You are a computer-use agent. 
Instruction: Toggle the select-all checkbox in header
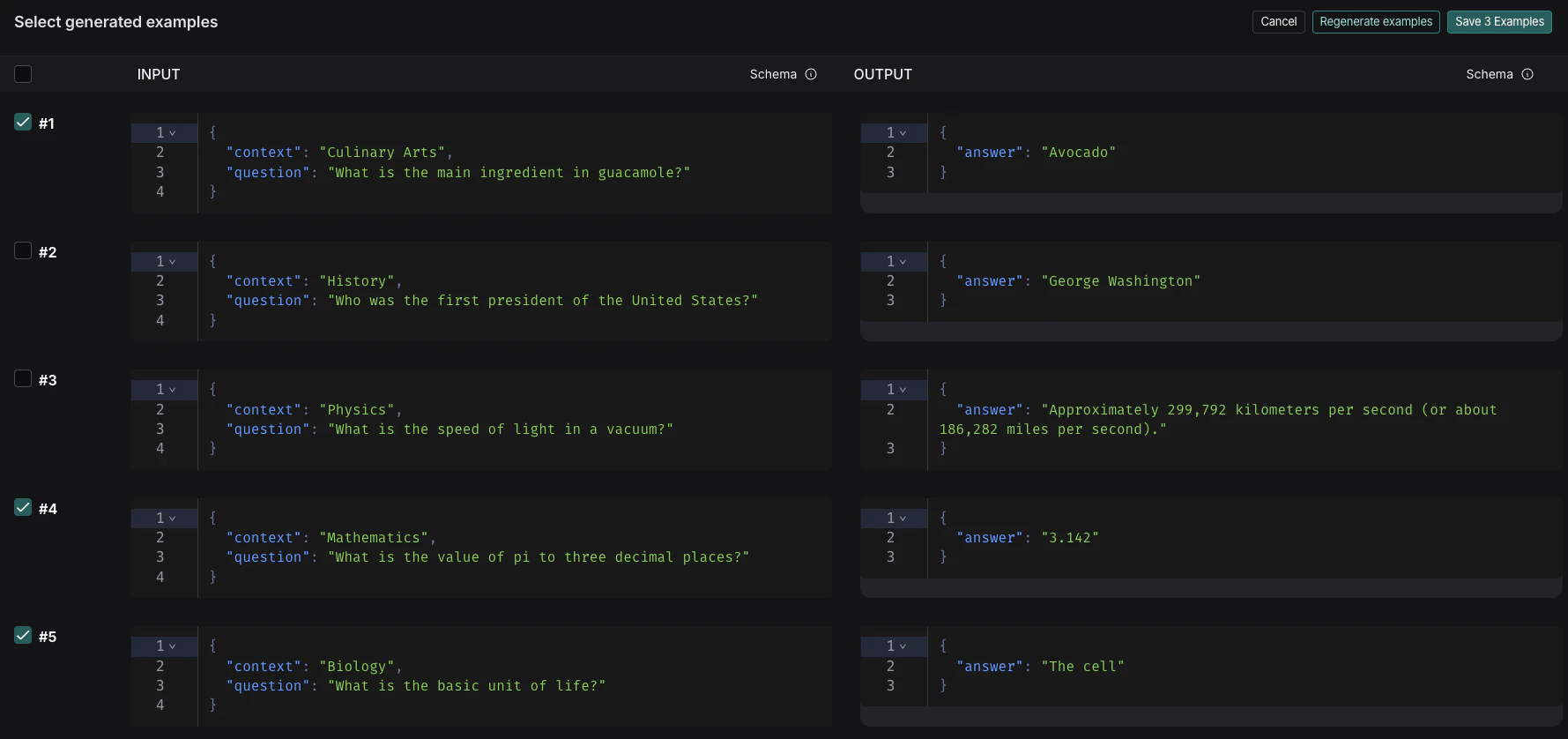(x=23, y=74)
